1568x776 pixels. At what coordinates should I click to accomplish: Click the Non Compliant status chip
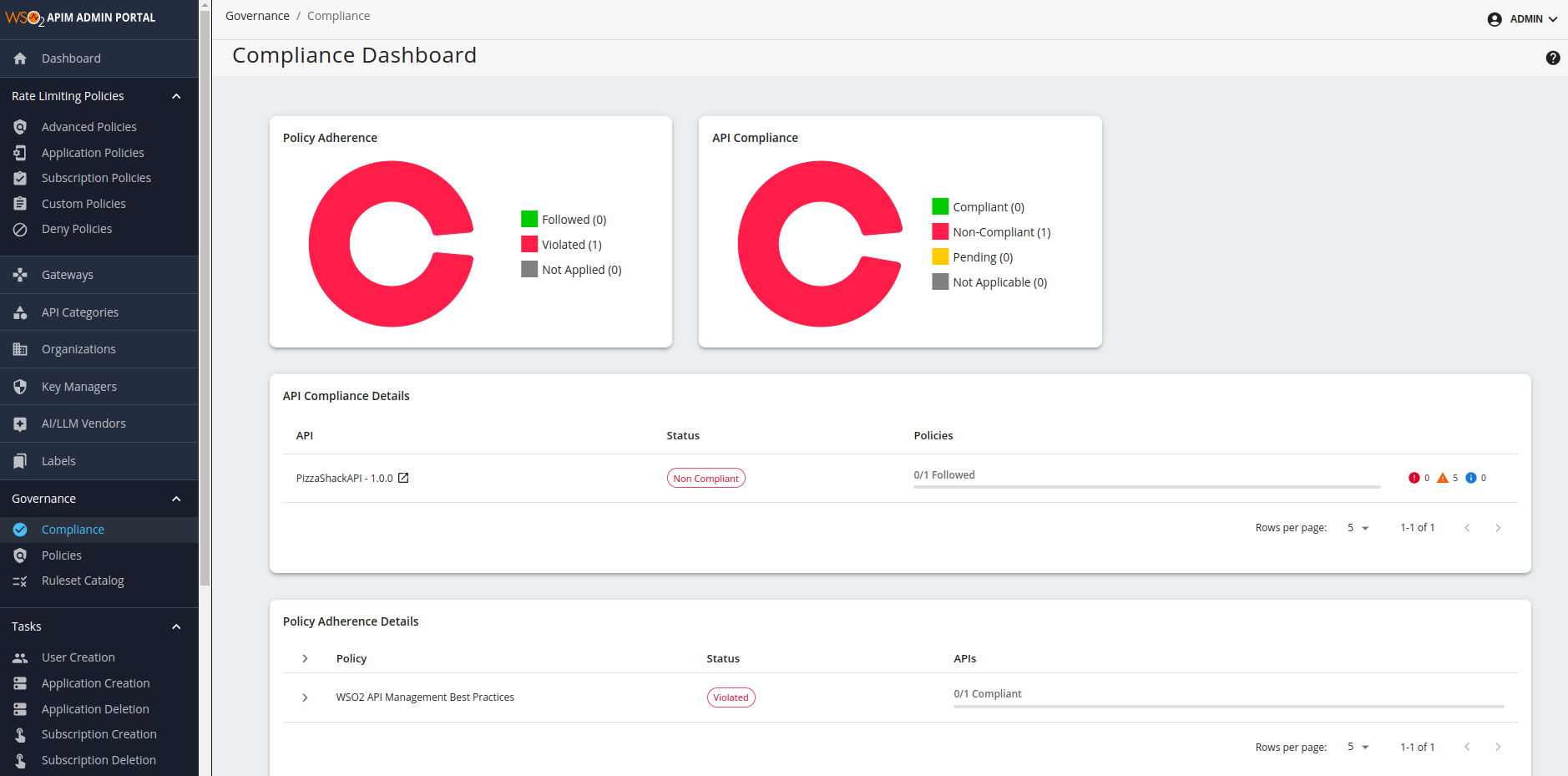(x=706, y=478)
